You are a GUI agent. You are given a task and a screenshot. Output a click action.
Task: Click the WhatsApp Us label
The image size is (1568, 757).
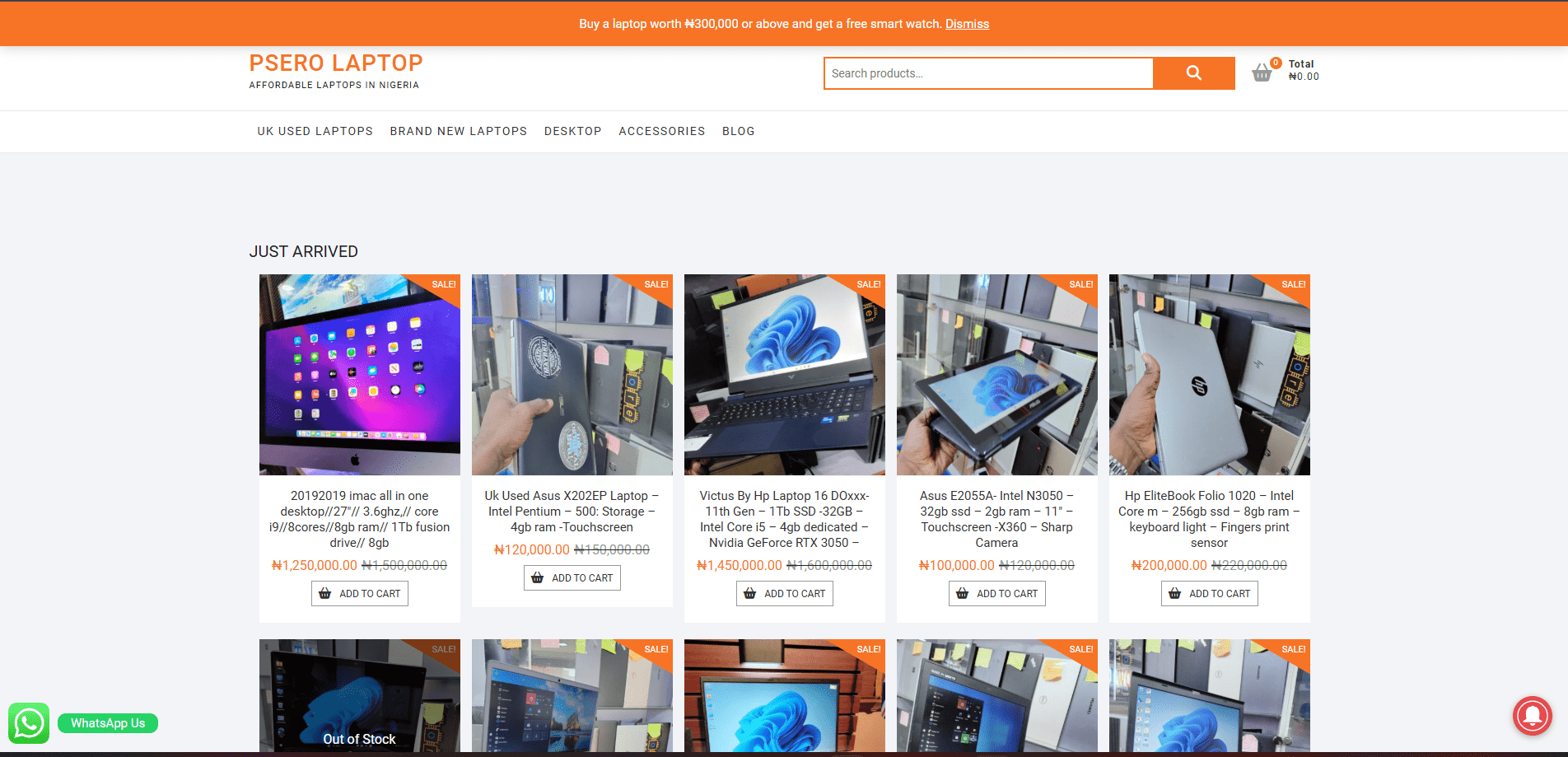108,723
